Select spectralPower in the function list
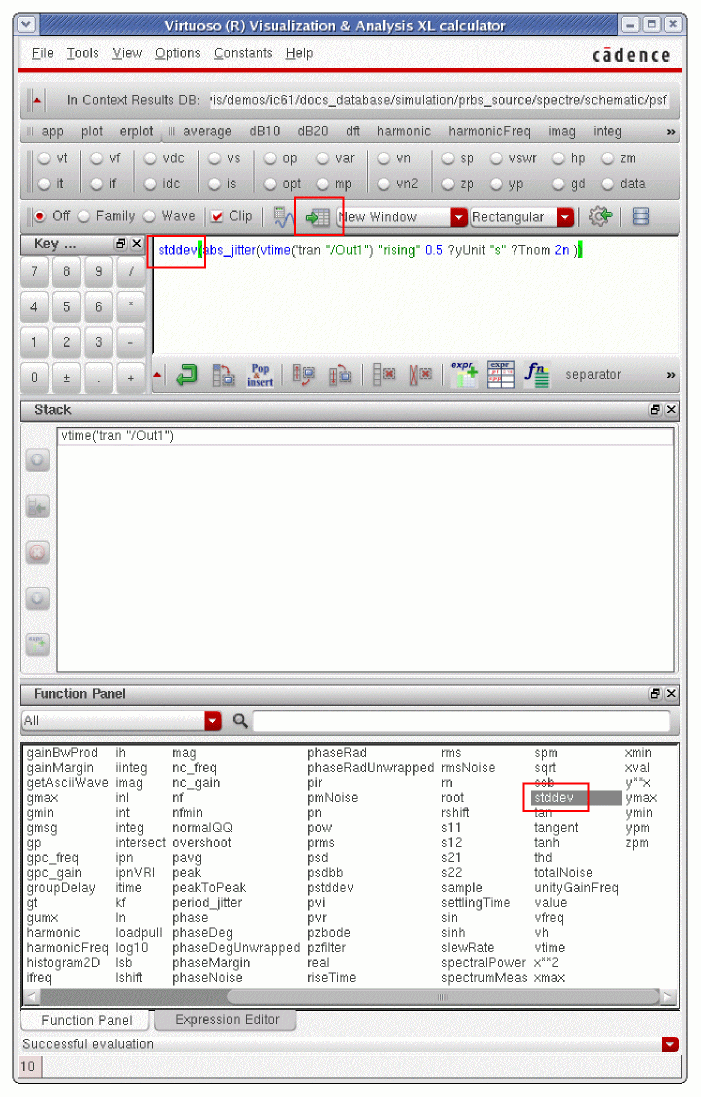701x1097 pixels. click(x=483, y=963)
